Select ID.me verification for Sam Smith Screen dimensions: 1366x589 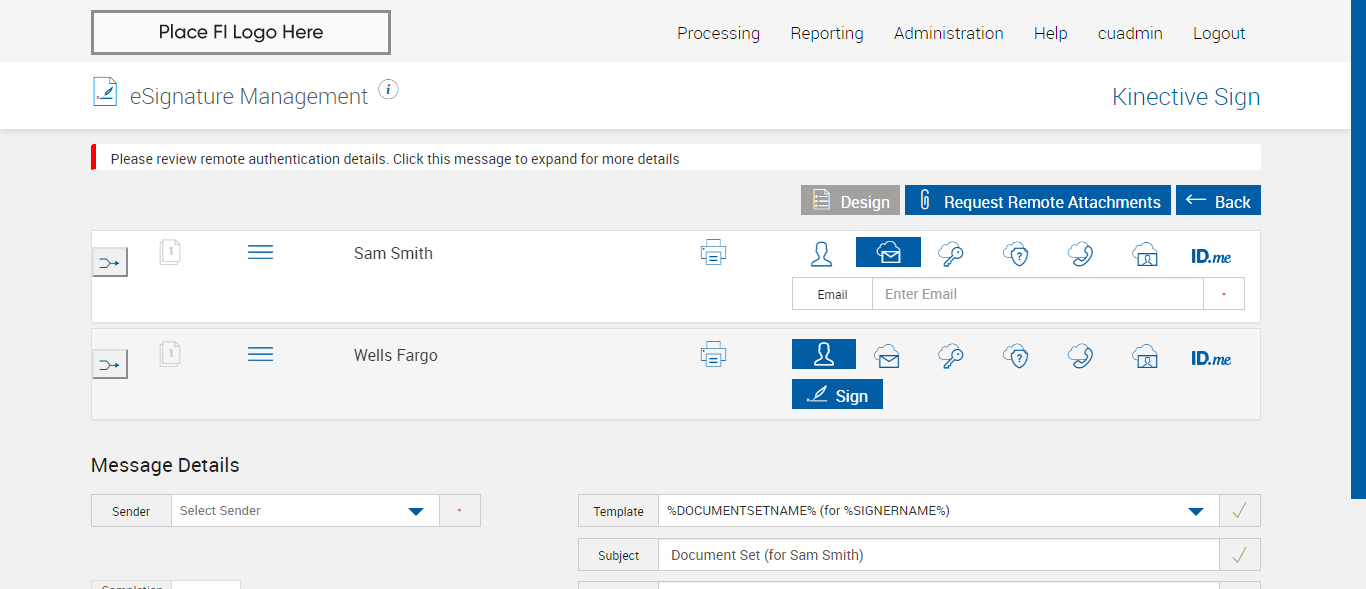[1211, 256]
